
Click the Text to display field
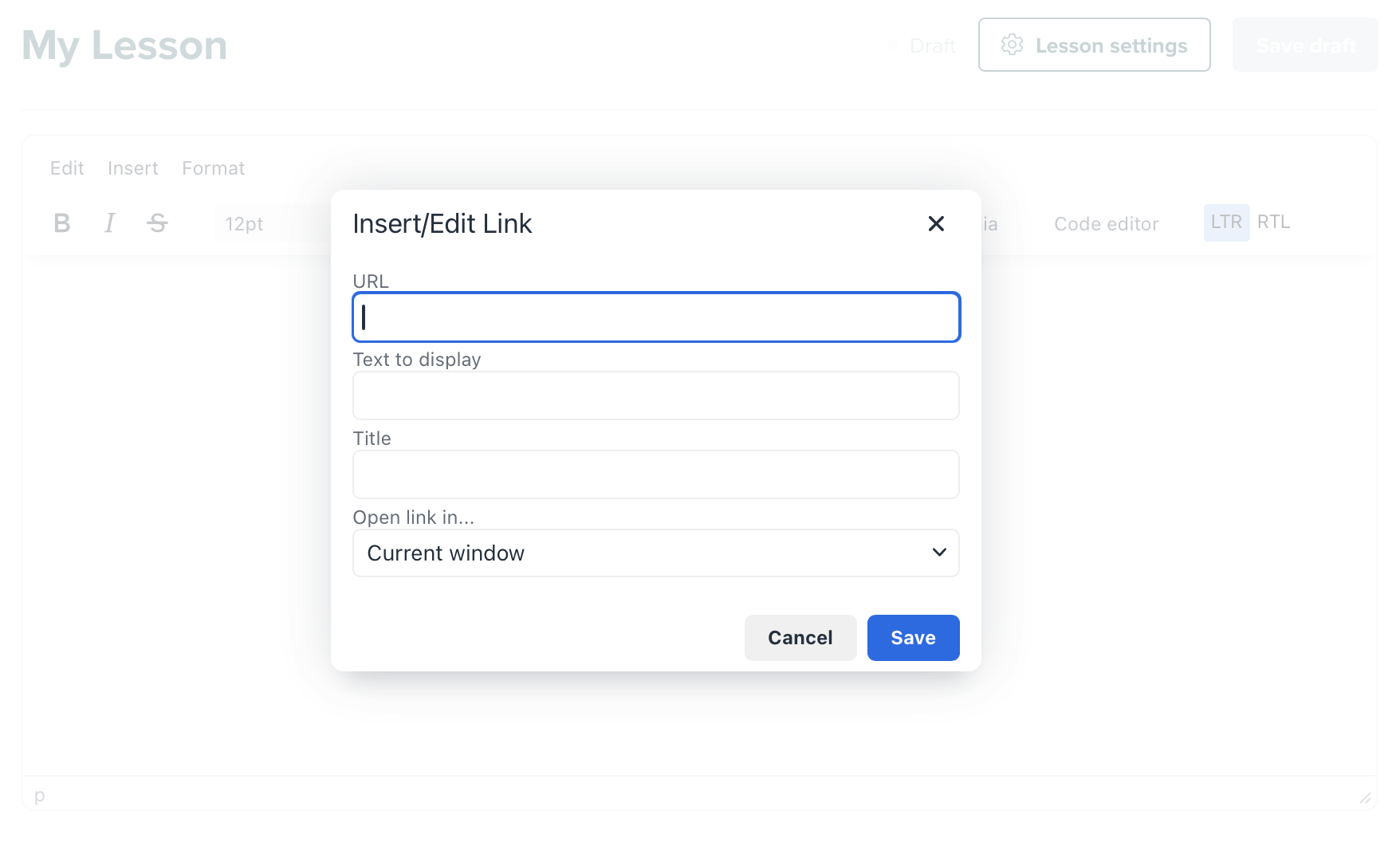pos(656,395)
